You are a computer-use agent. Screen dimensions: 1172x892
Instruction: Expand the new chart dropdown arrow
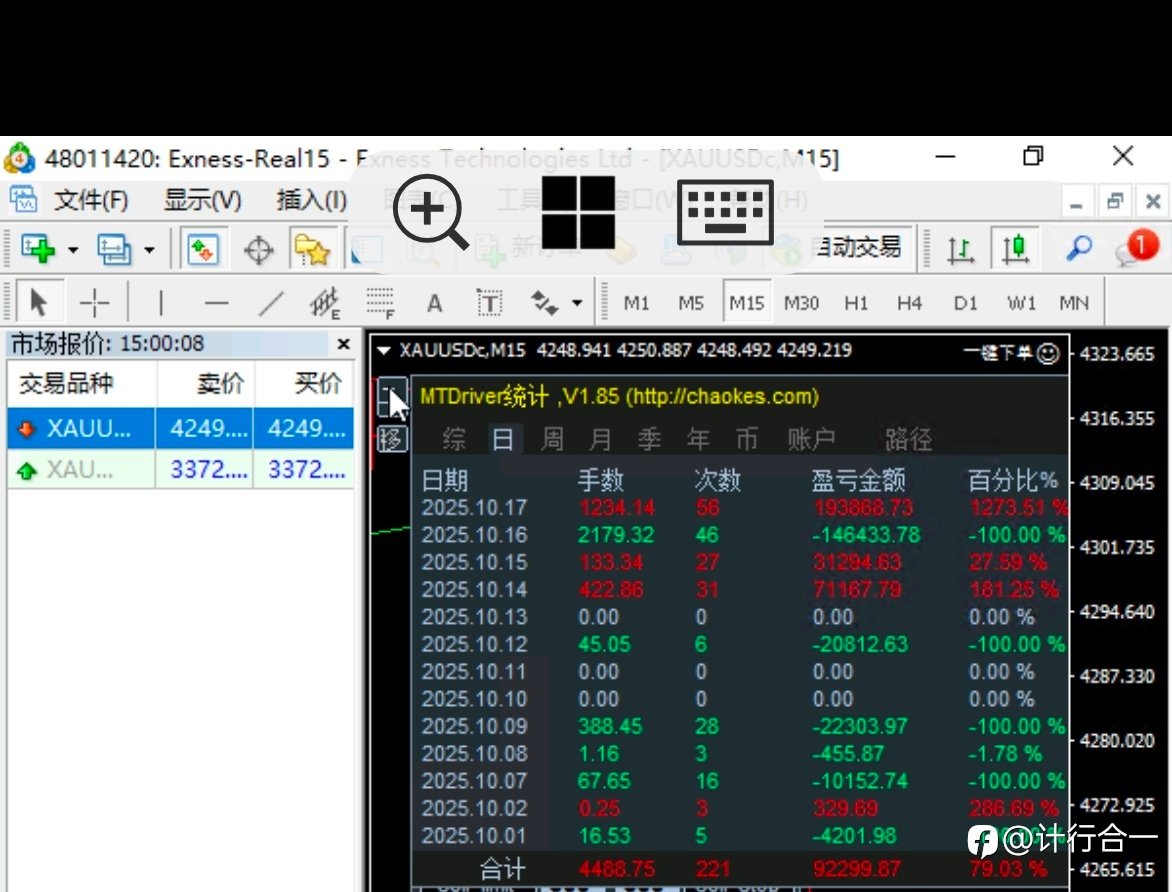tap(73, 250)
